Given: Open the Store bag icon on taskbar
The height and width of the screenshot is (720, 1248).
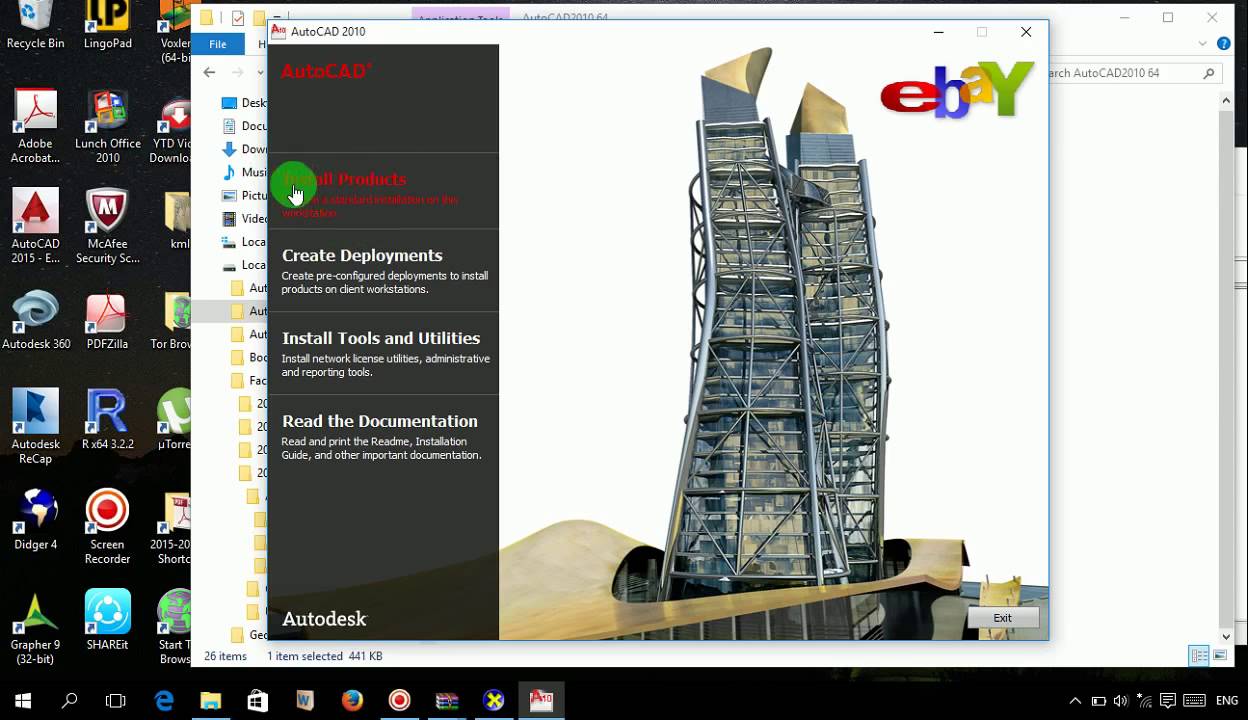Looking at the screenshot, I should point(258,701).
